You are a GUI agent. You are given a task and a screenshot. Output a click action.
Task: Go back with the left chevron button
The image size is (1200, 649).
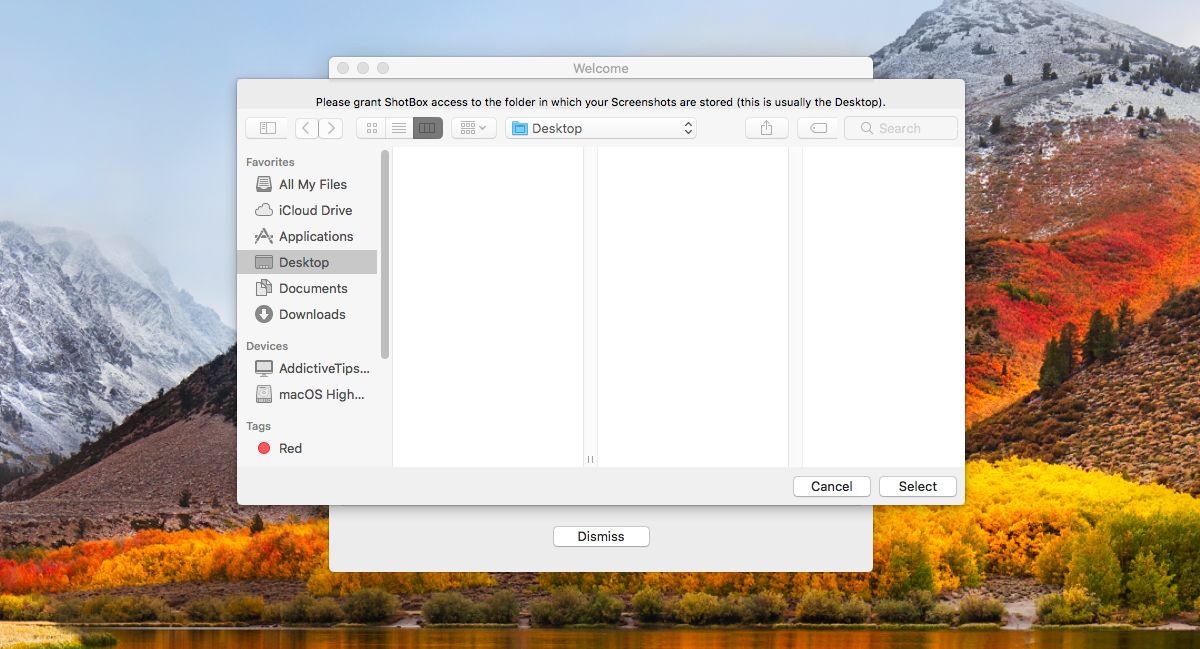point(306,128)
